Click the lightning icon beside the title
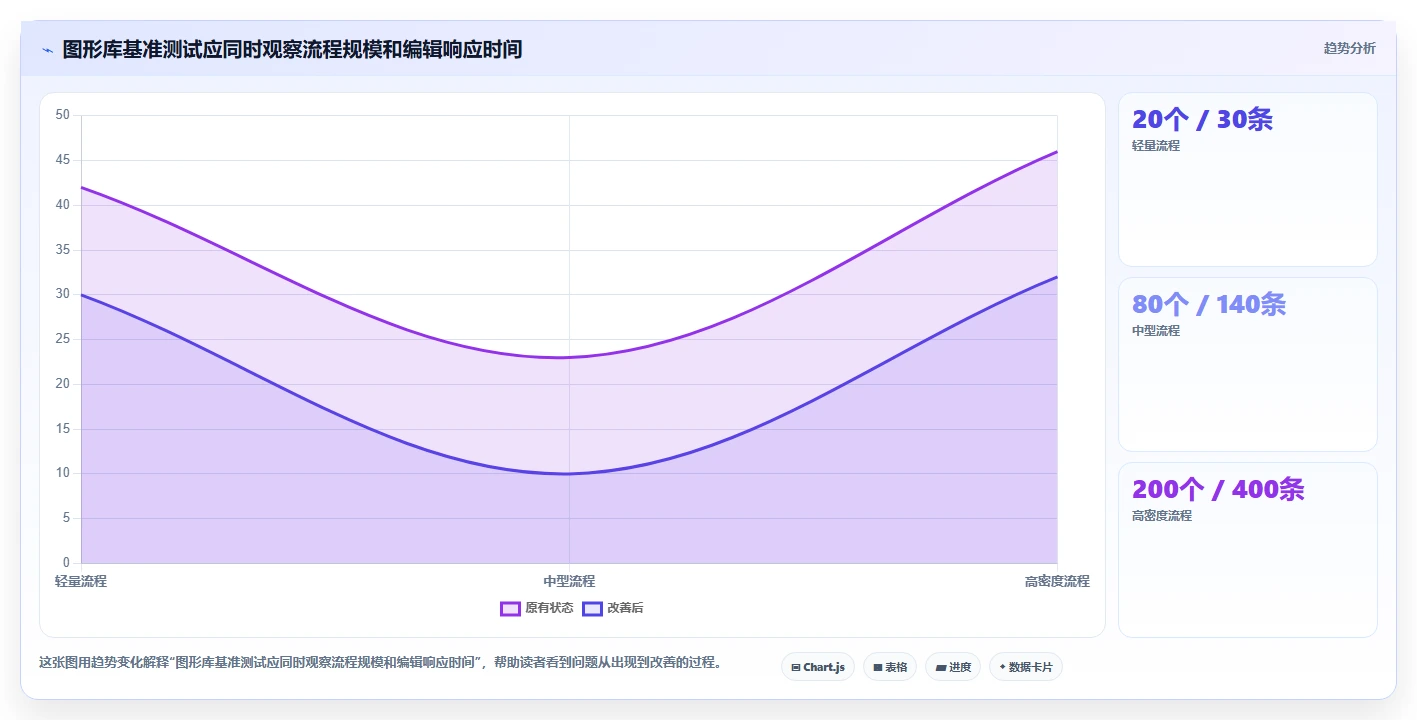The width and height of the screenshot is (1417, 720). (x=47, y=50)
